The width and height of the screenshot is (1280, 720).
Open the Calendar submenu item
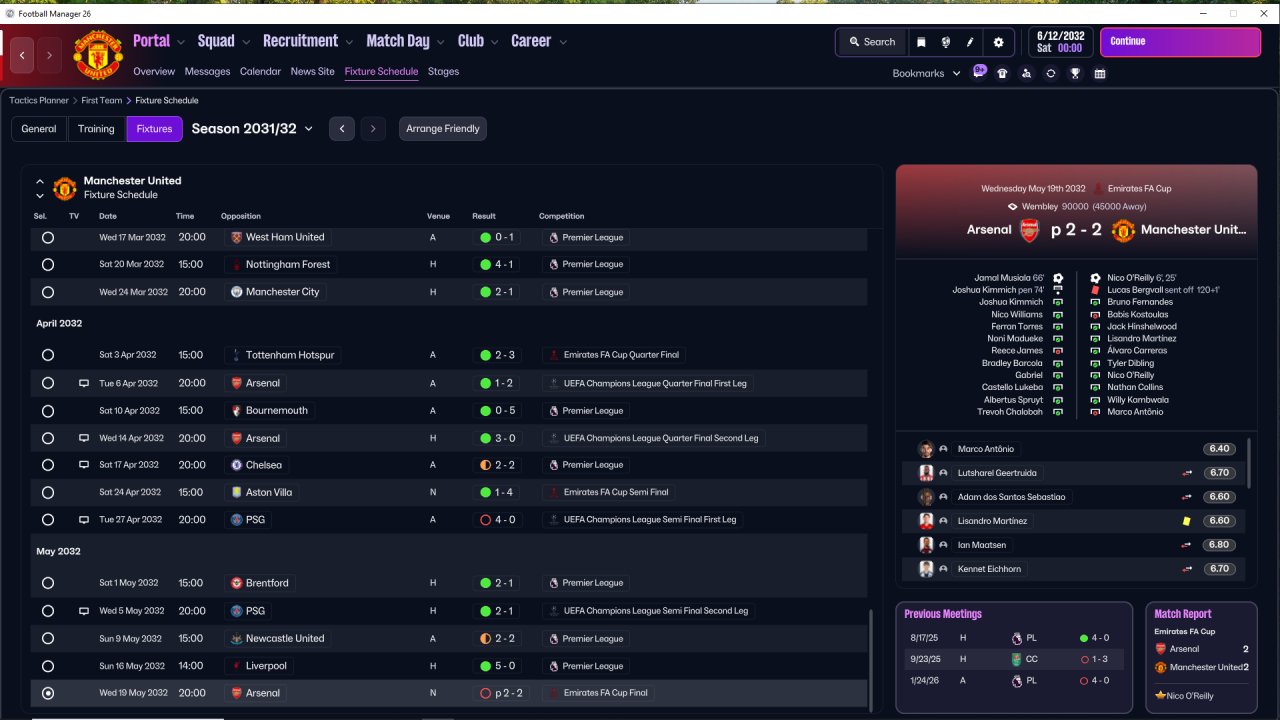tap(260, 72)
